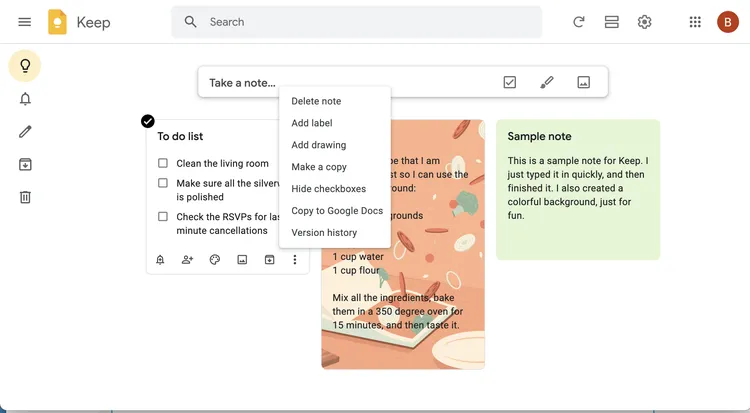The width and height of the screenshot is (750, 413).
Task: Click 'Version history' menu entry
Action: (324, 233)
